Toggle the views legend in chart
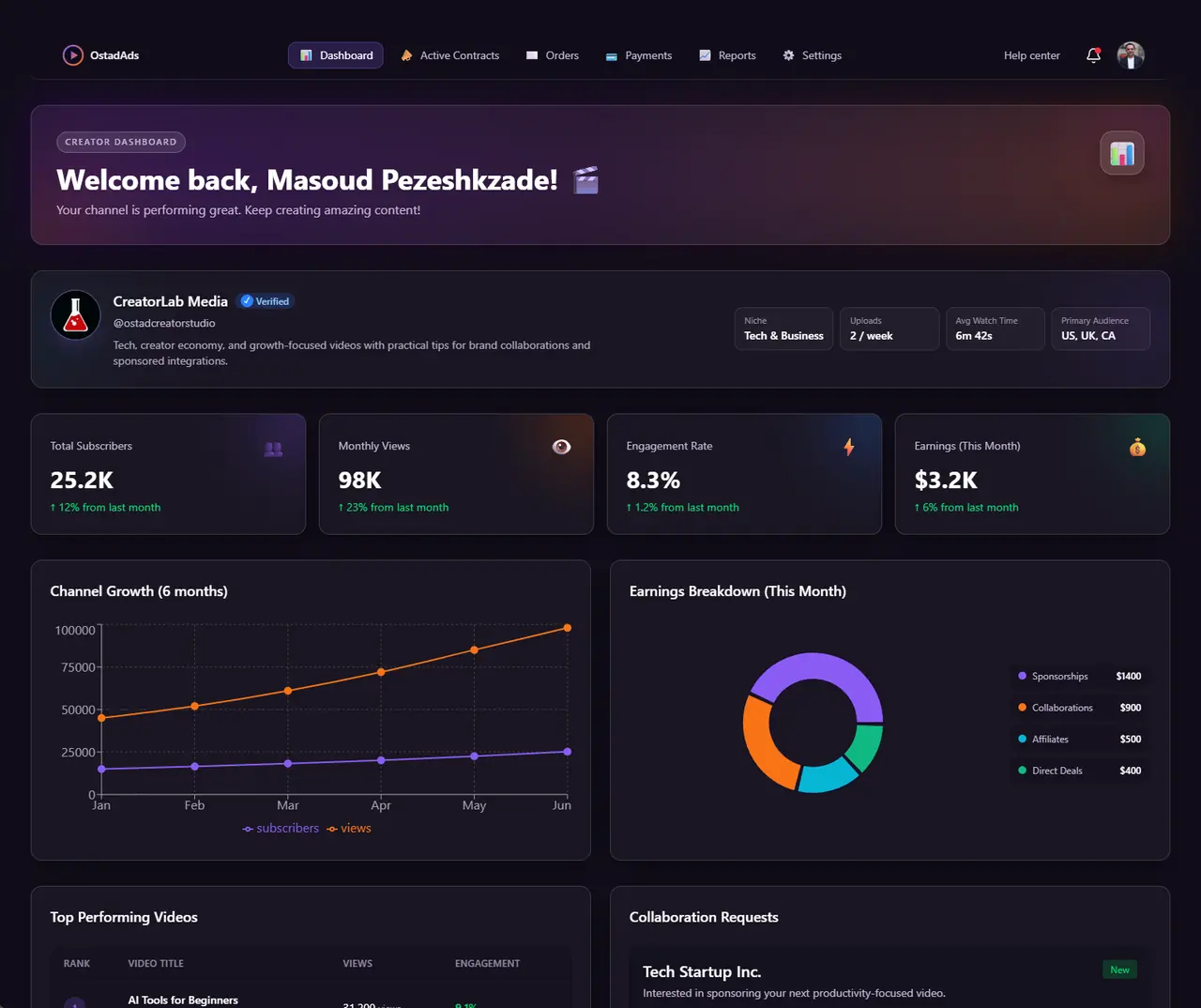 point(349,829)
